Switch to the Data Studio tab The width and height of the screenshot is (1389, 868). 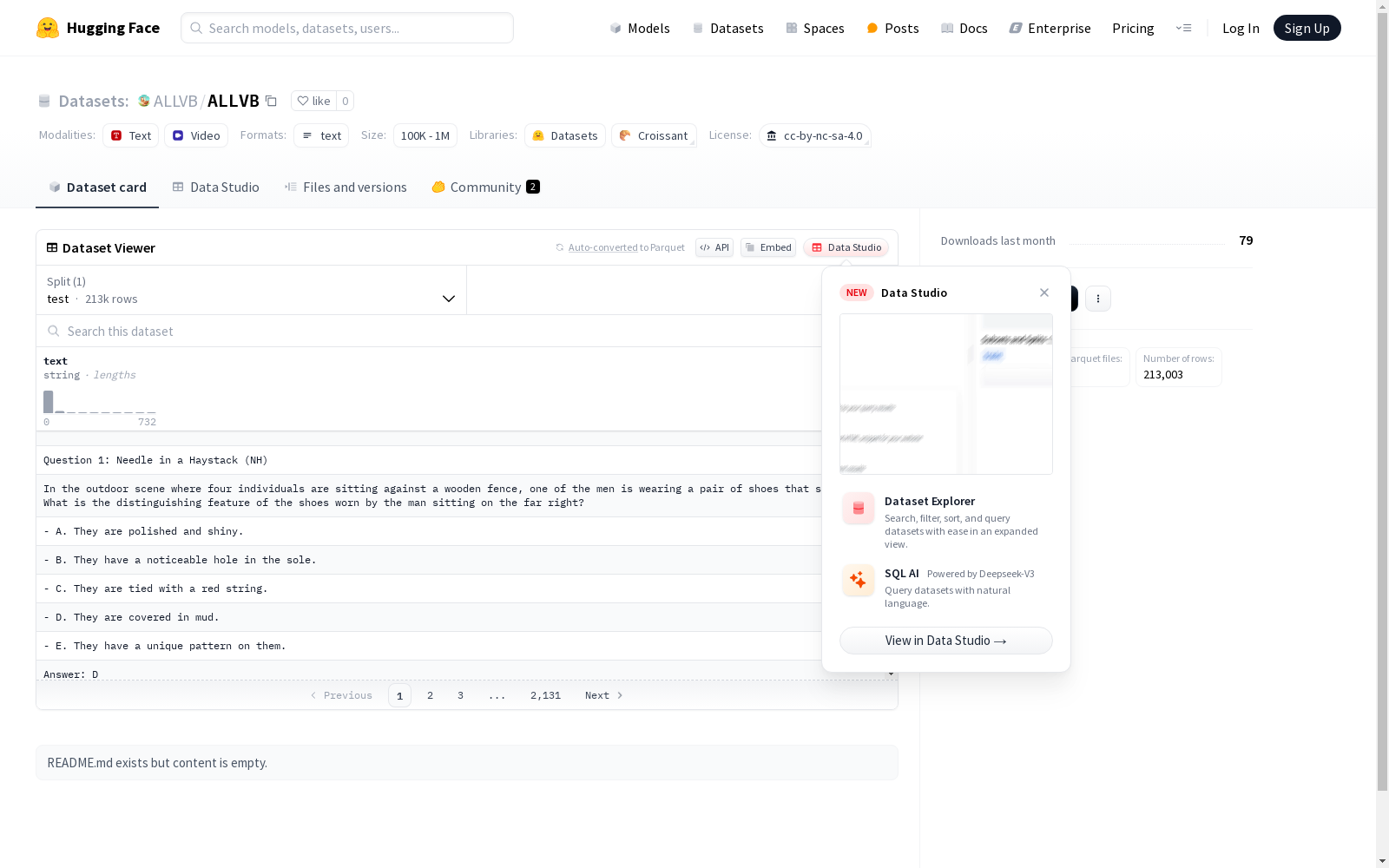point(215,187)
